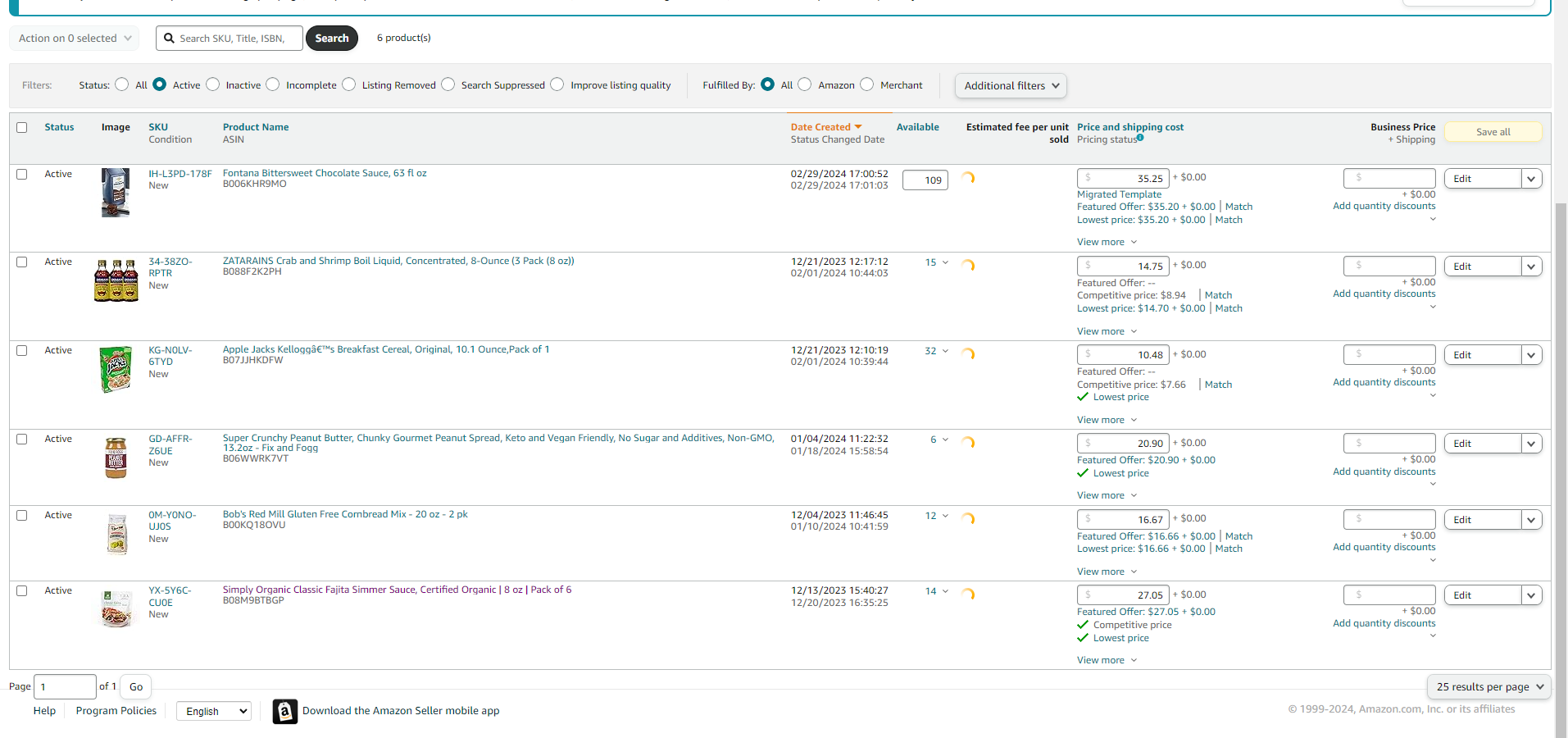Image resolution: width=1568 pixels, height=738 pixels.
Task: Select the Incomplete status filter
Action: (273, 84)
